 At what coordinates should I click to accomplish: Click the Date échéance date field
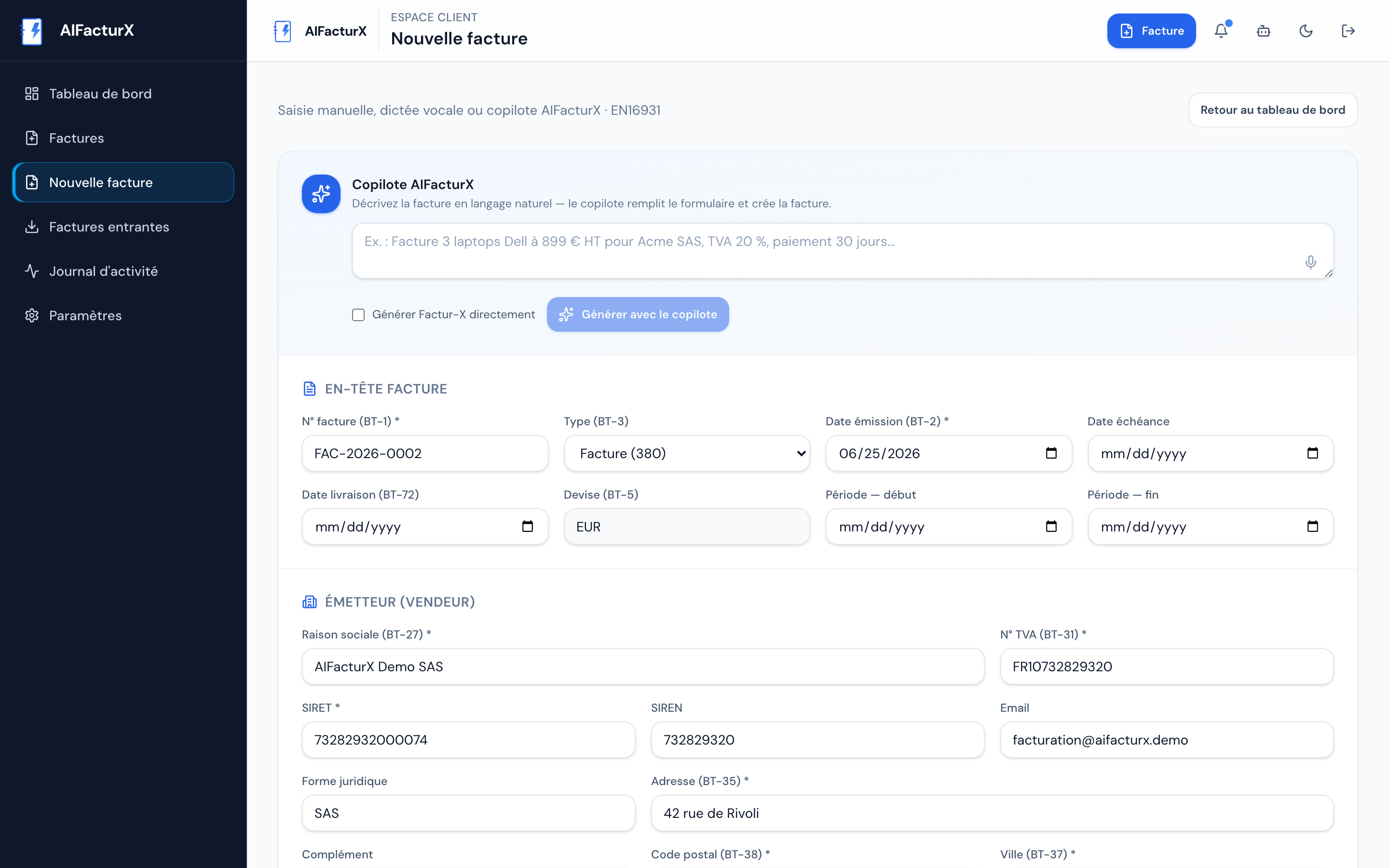point(1210,453)
